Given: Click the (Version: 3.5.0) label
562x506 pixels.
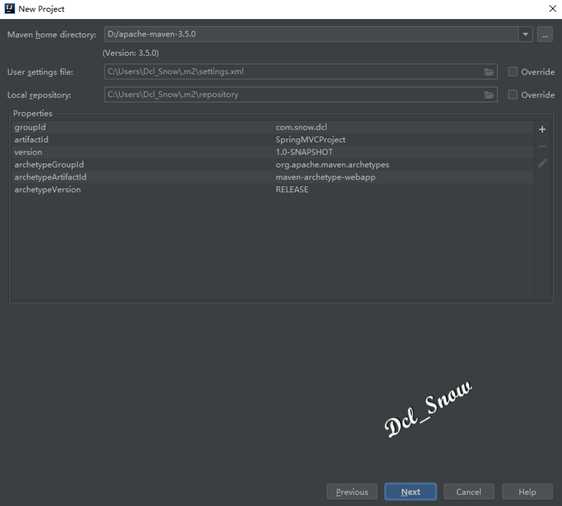Looking at the screenshot, I should (x=131, y=53).
